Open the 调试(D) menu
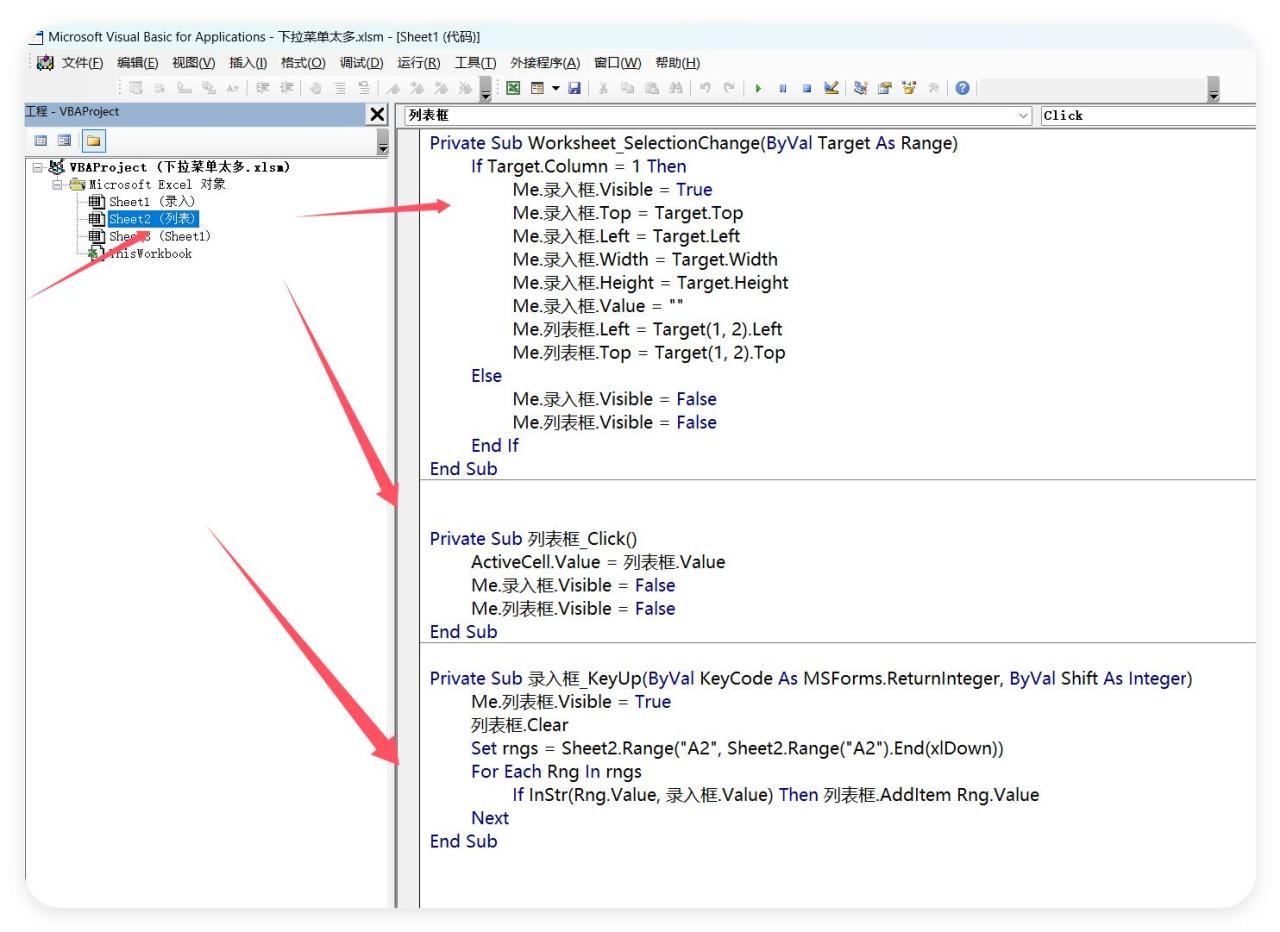 pyautogui.click(x=361, y=63)
